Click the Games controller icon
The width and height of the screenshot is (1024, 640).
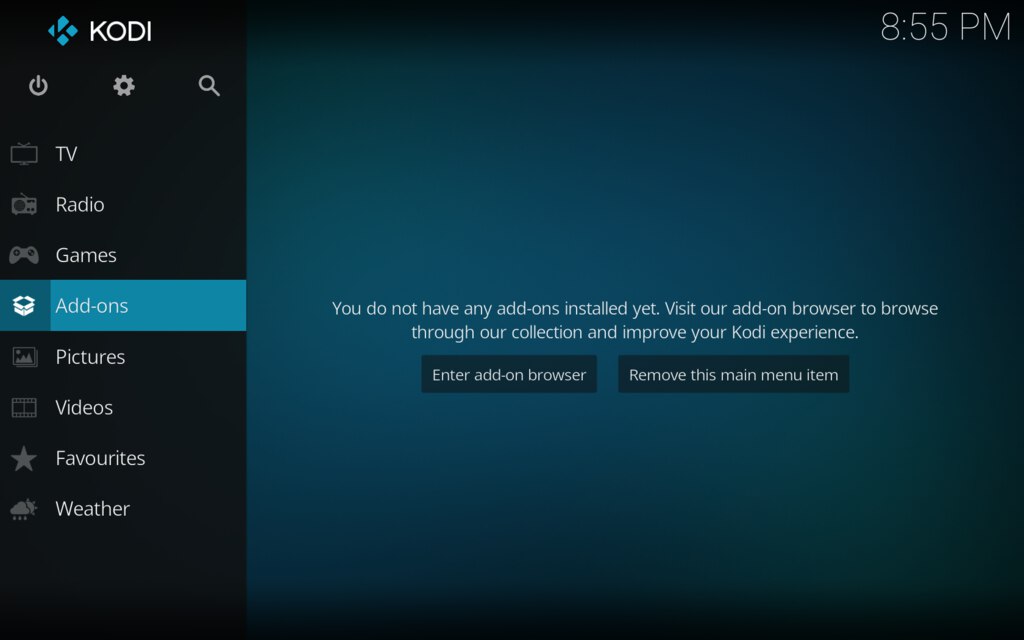point(24,255)
